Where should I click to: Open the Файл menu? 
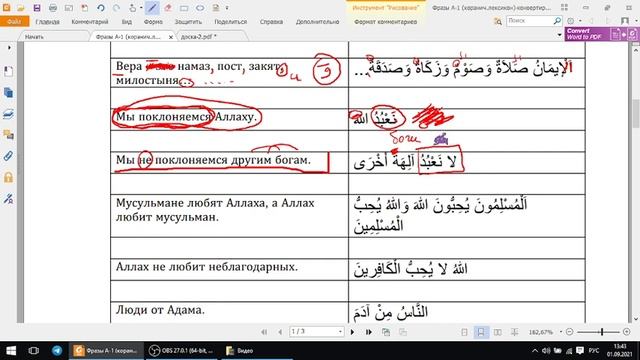point(14,21)
